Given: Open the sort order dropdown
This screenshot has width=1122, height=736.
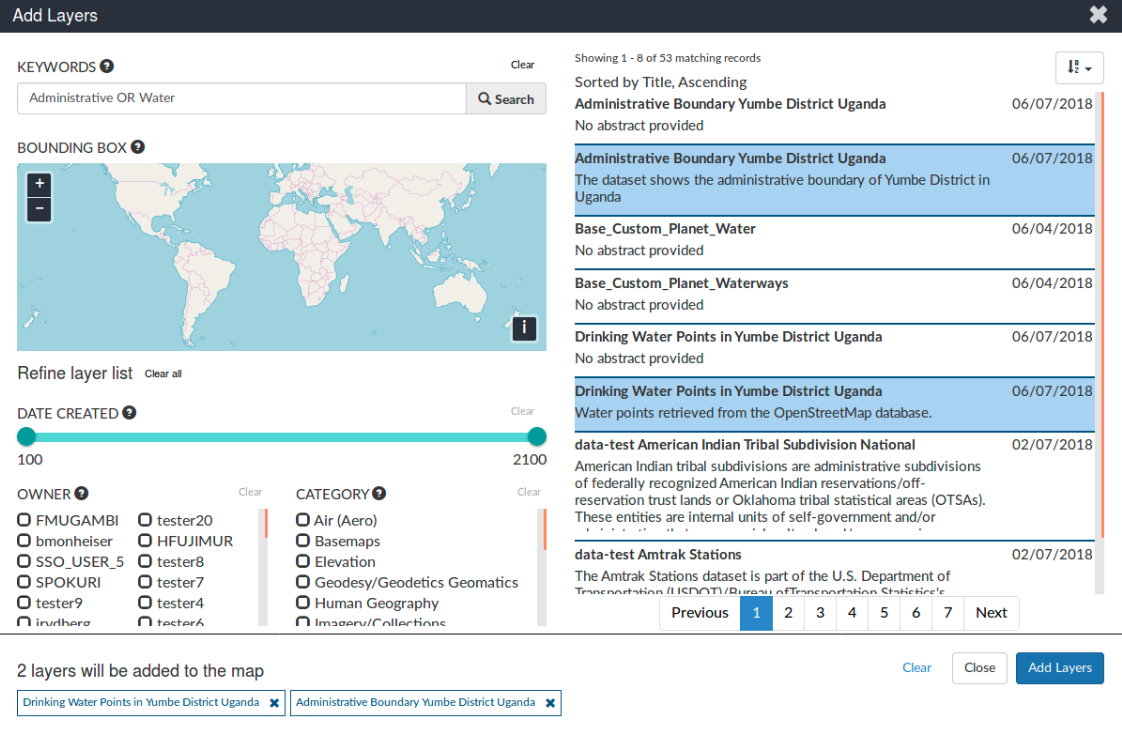Looking at the screenshot, I should click(1079, 68).
